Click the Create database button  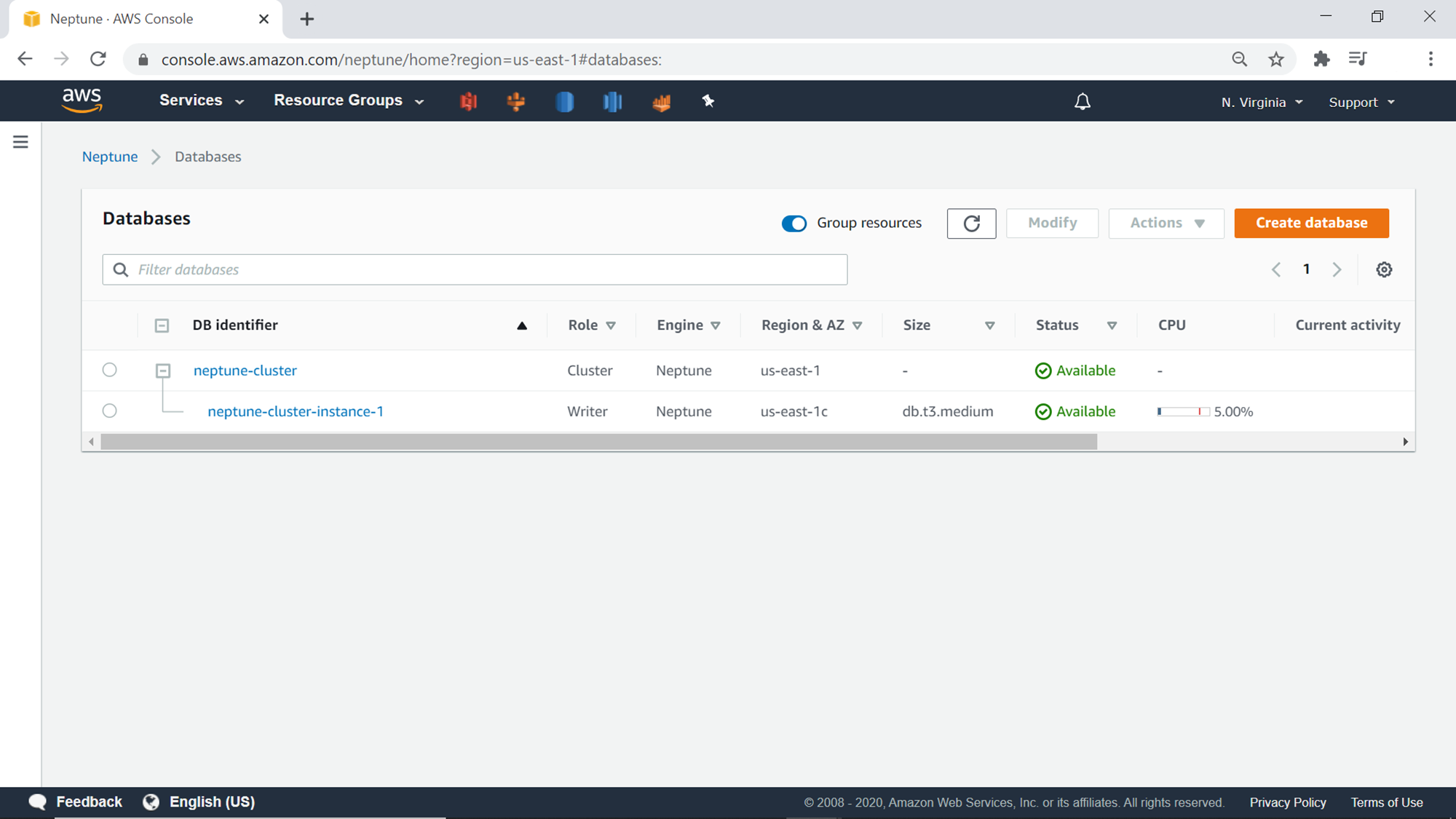1311,223
